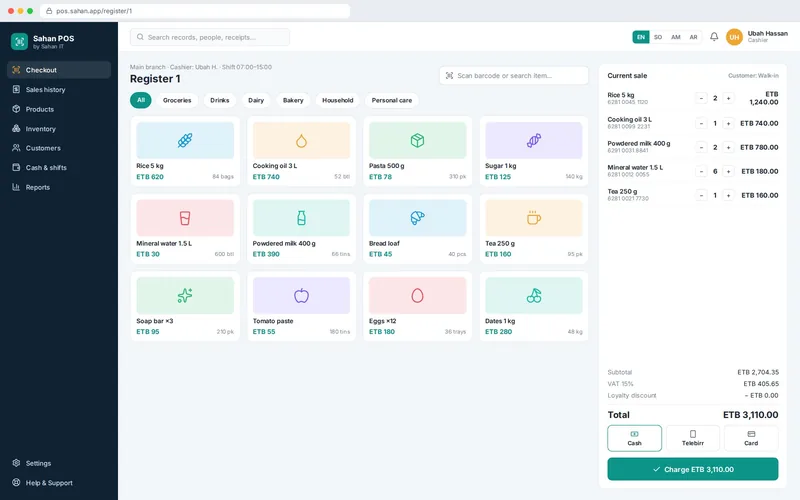Screen dimensions: 800x500
Task: Open the Checkout page in sidebar
Action: tap(59, 70)
